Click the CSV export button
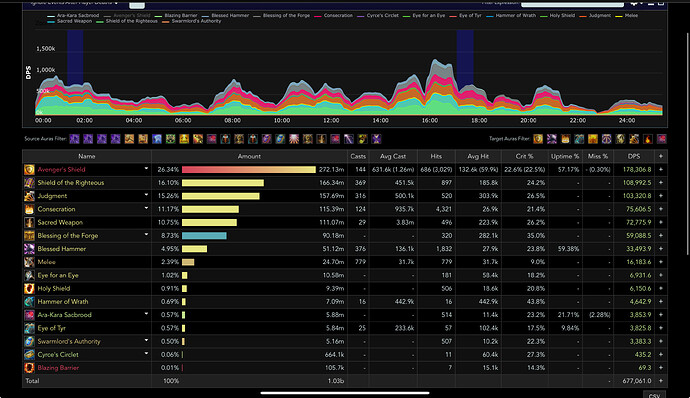The height and width of the screenshot is (398, 690). coord(654,395)
